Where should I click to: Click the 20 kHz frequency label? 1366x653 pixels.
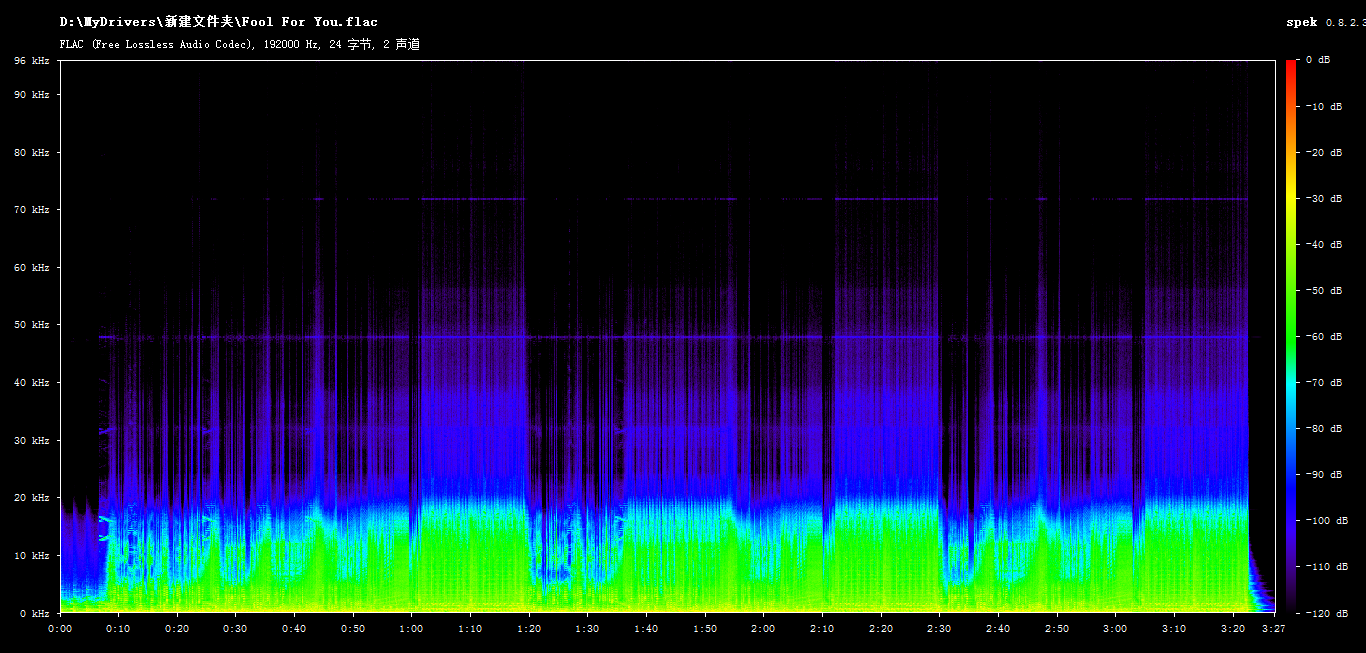pyautogui.click(x=32, y=498)
